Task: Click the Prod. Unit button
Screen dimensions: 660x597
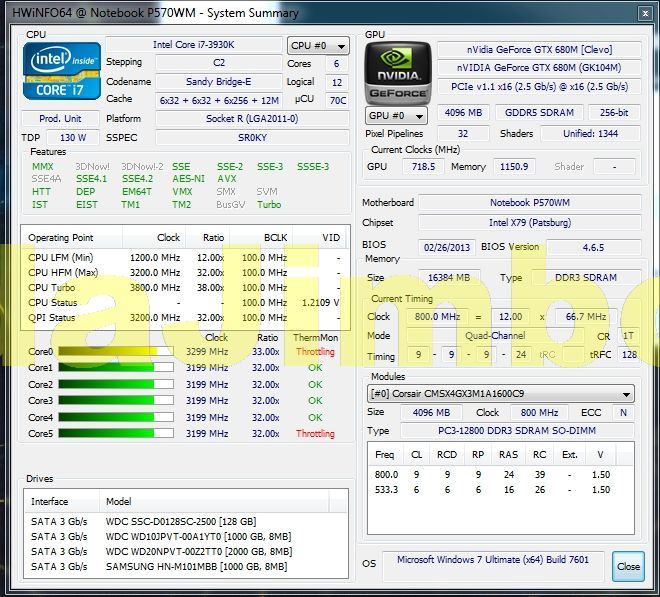Action: coord(60,119)
